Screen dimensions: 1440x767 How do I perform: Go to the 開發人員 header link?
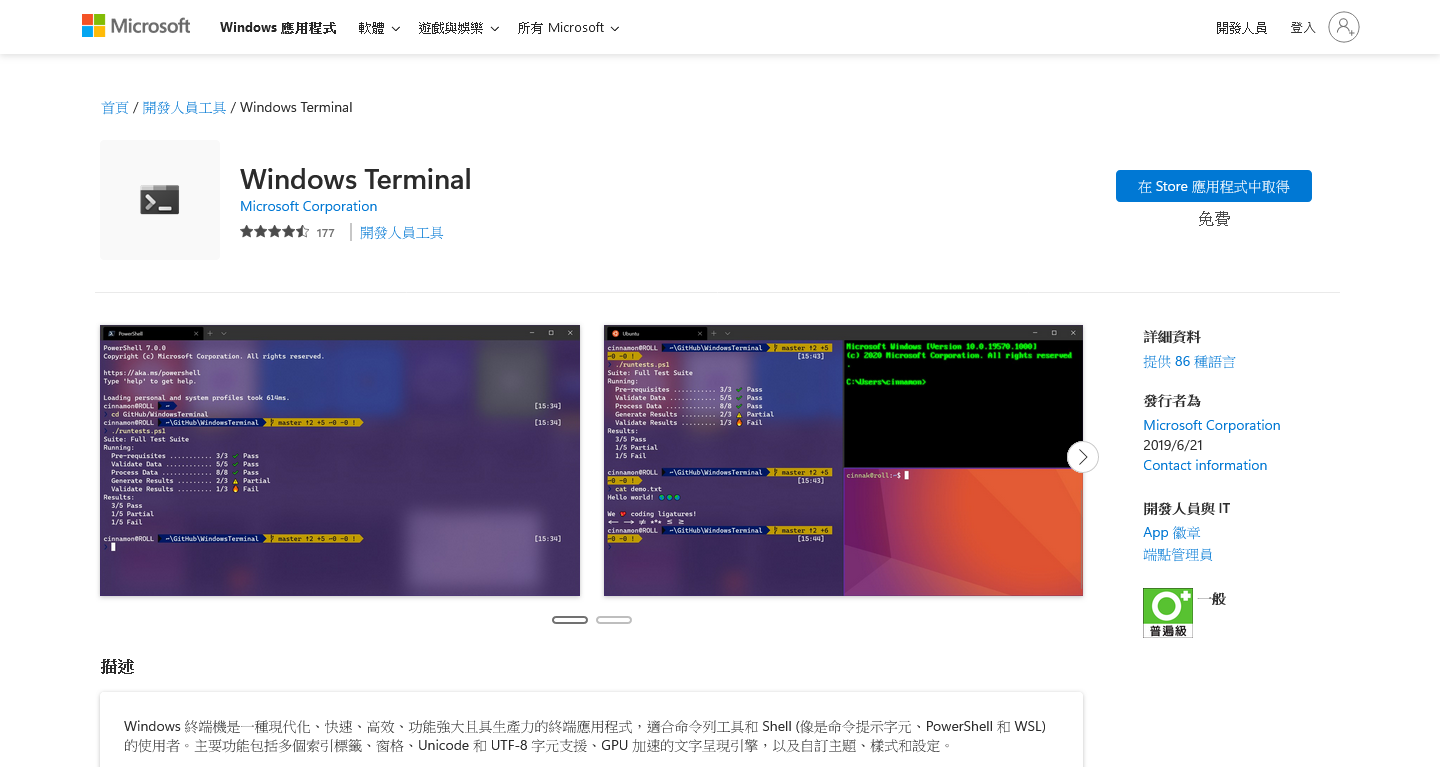tap(1241, 28)
